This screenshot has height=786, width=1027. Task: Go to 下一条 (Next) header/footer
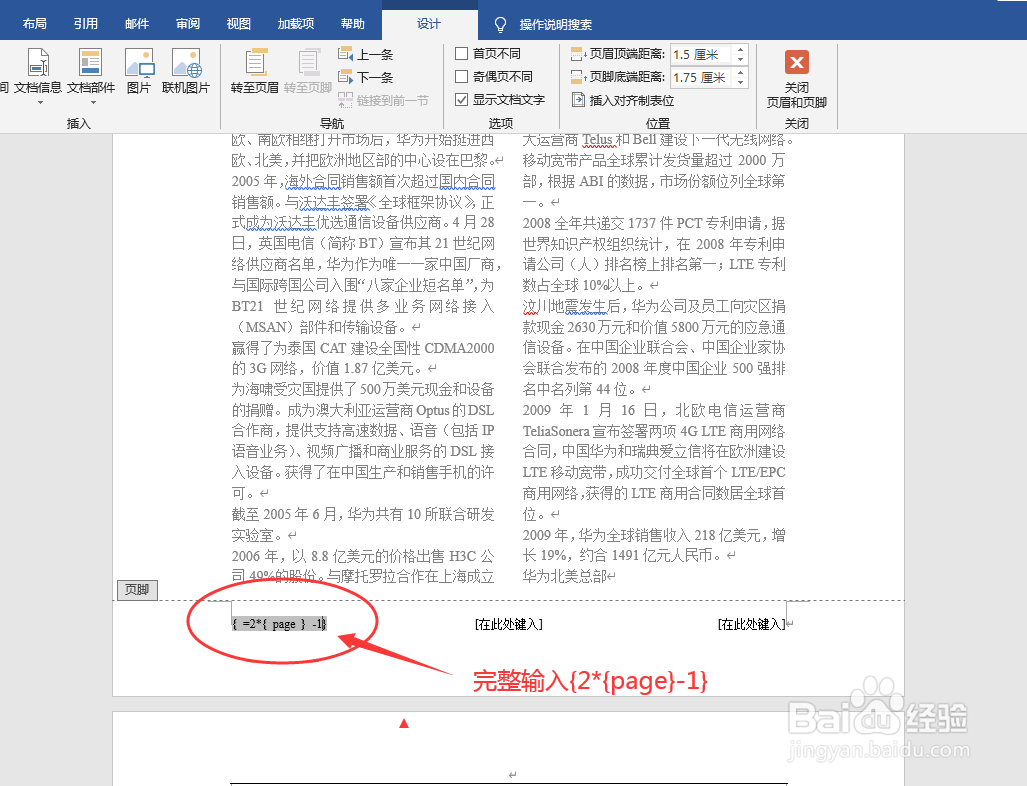365,77
